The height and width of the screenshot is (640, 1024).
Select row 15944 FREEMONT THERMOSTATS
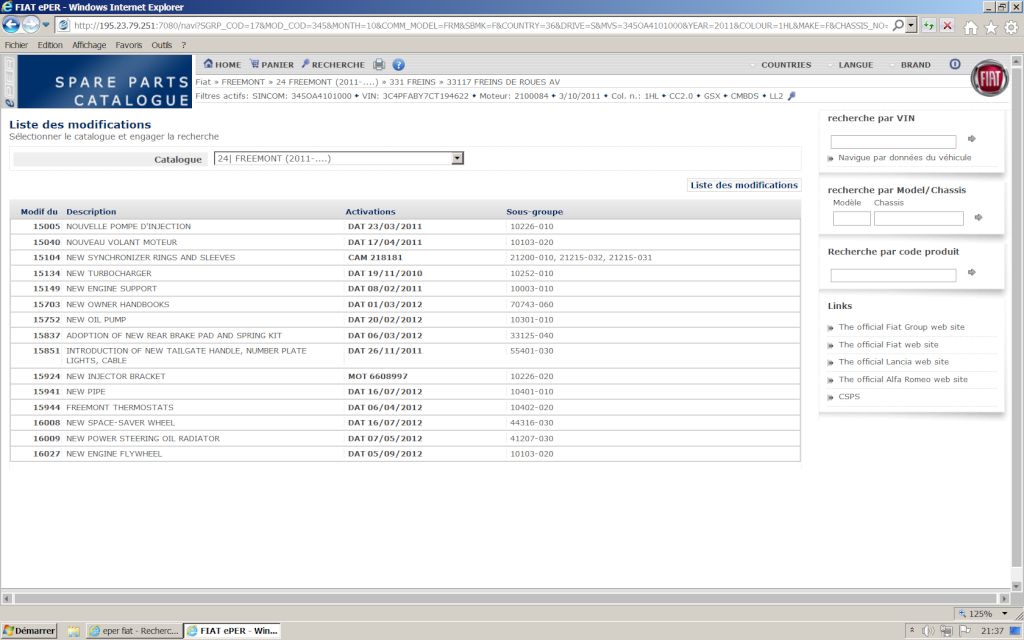405,408
